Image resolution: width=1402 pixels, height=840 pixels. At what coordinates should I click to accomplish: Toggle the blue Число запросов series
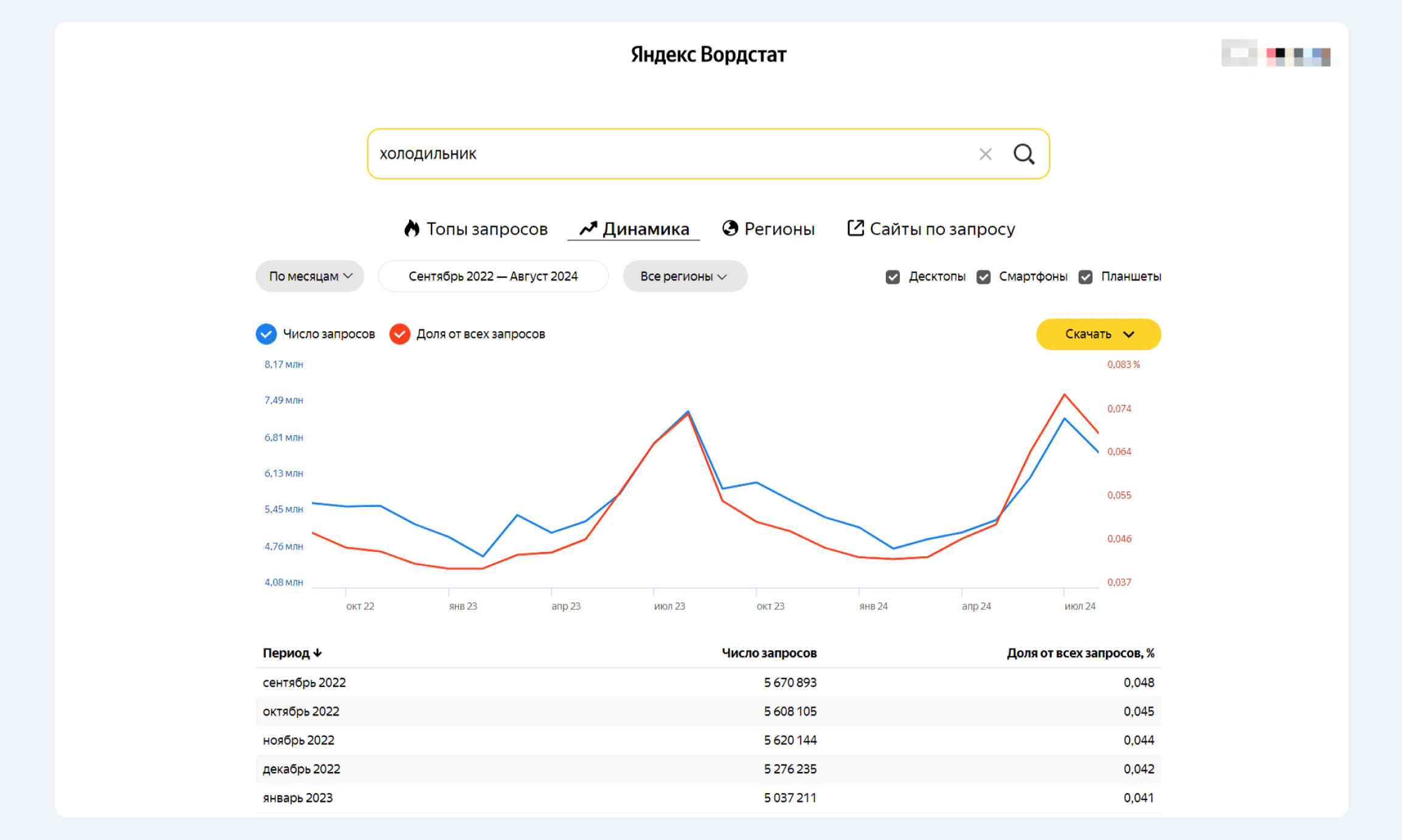tap(266, 334)
